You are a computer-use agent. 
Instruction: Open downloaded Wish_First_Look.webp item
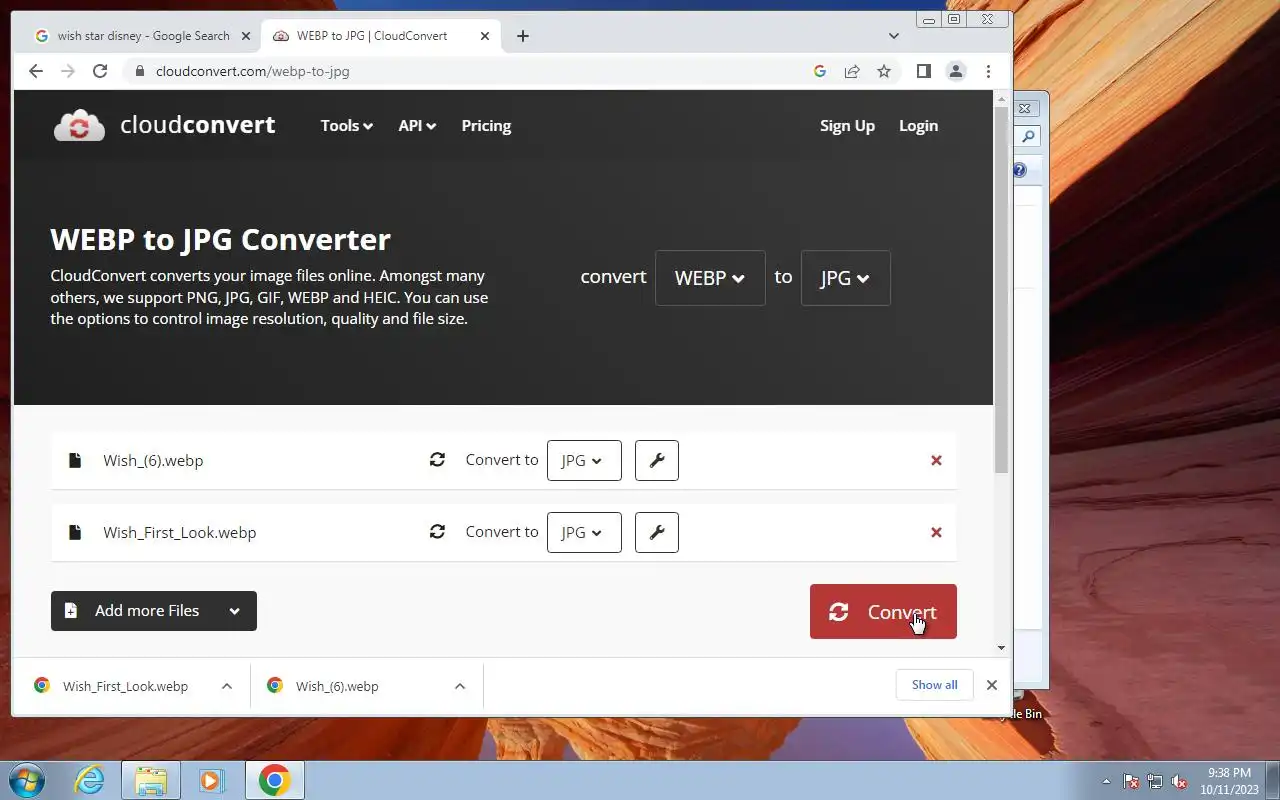(x=125, y=686)
